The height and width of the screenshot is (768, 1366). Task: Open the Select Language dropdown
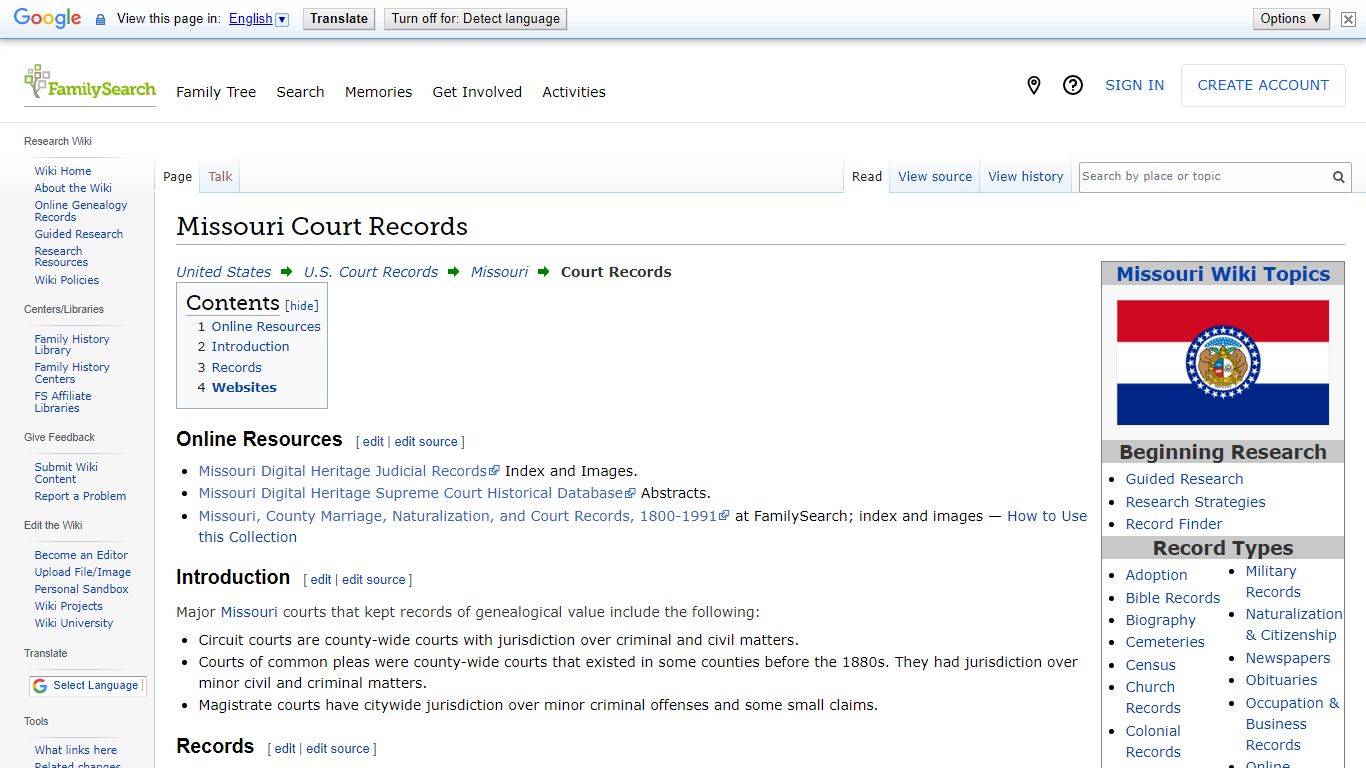point(87,686)
